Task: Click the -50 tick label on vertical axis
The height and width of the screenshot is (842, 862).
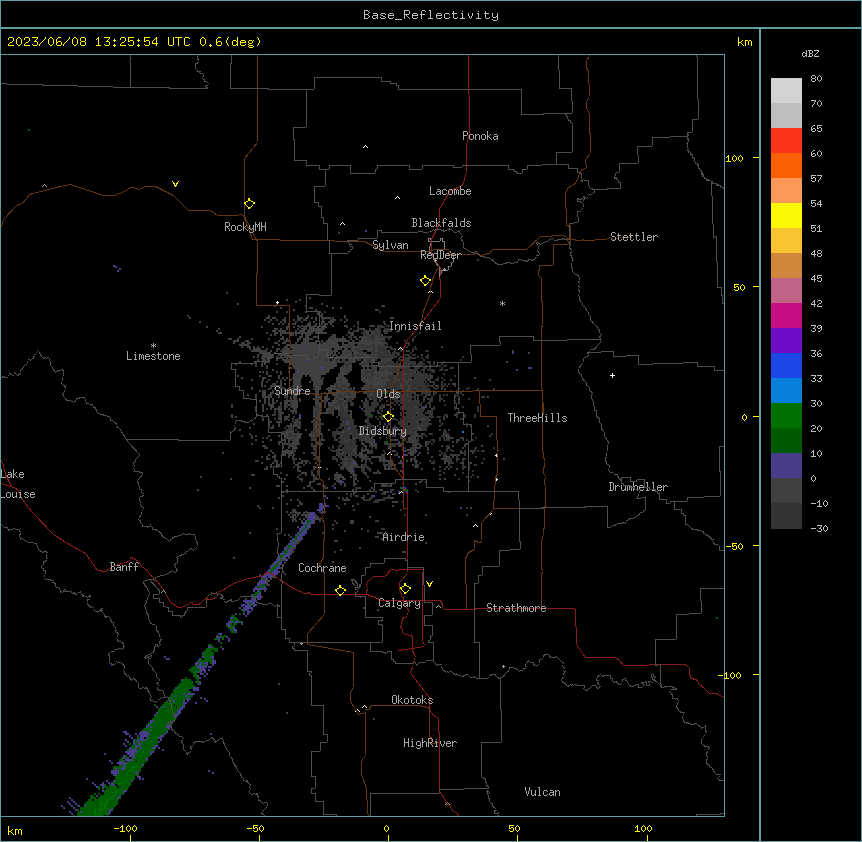Action: tap(734, 546)
